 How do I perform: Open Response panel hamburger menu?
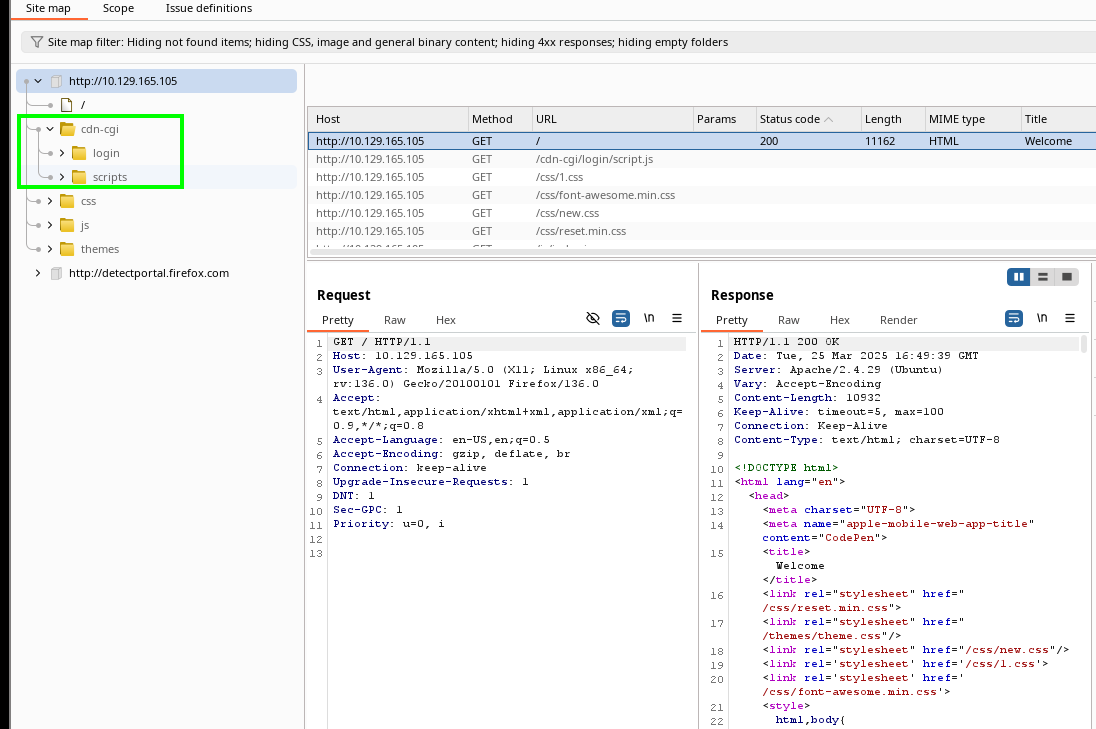(1069, 318)
